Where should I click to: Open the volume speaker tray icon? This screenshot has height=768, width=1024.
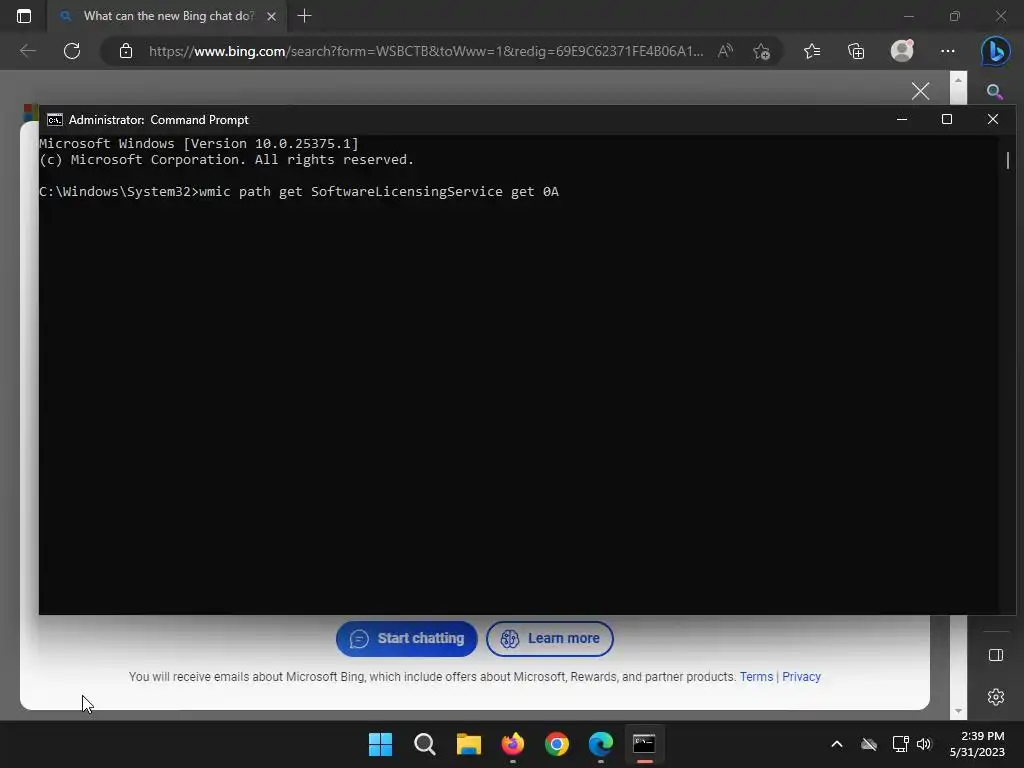924,744
